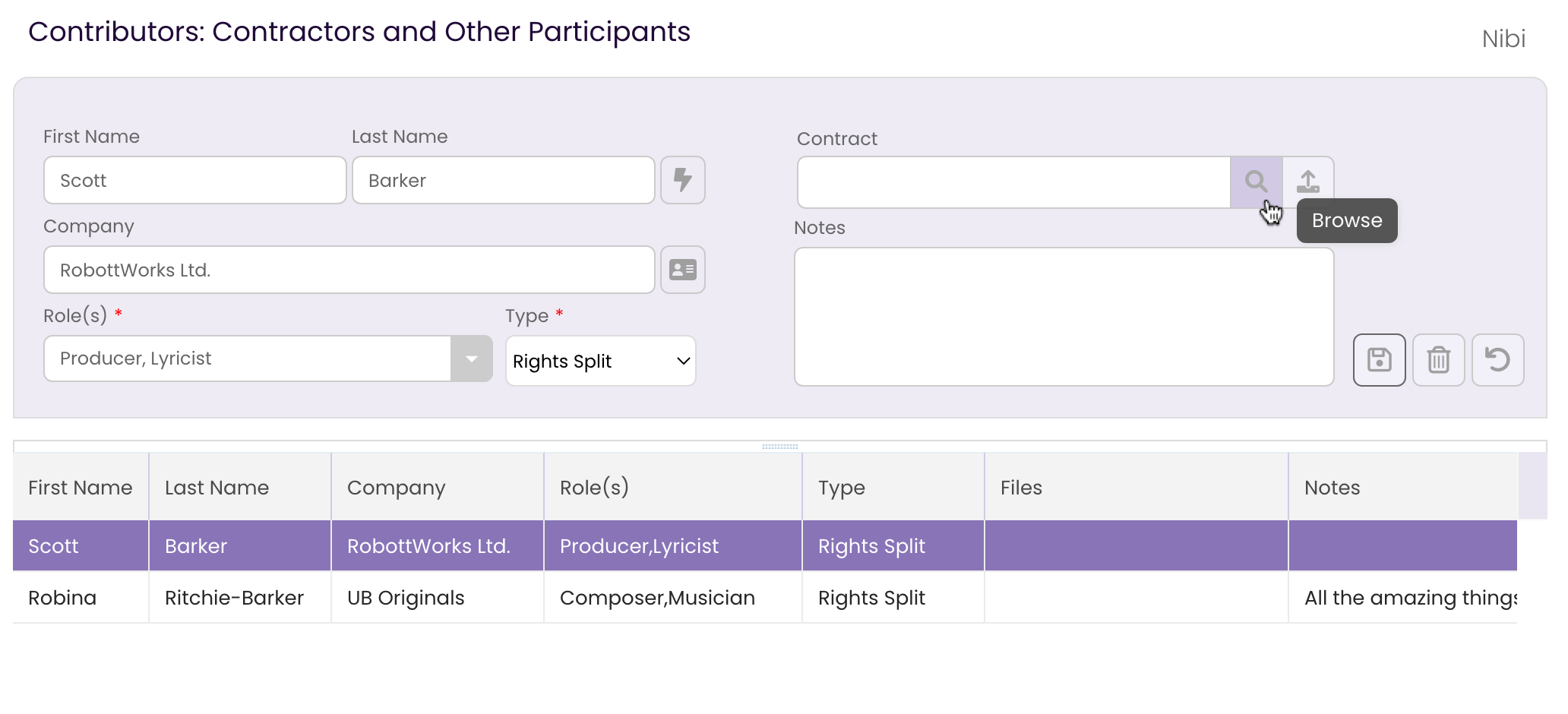Open the Type dropdown showing Rights Split
Screen dimensions: 1568x714
[x=600, y=361]
